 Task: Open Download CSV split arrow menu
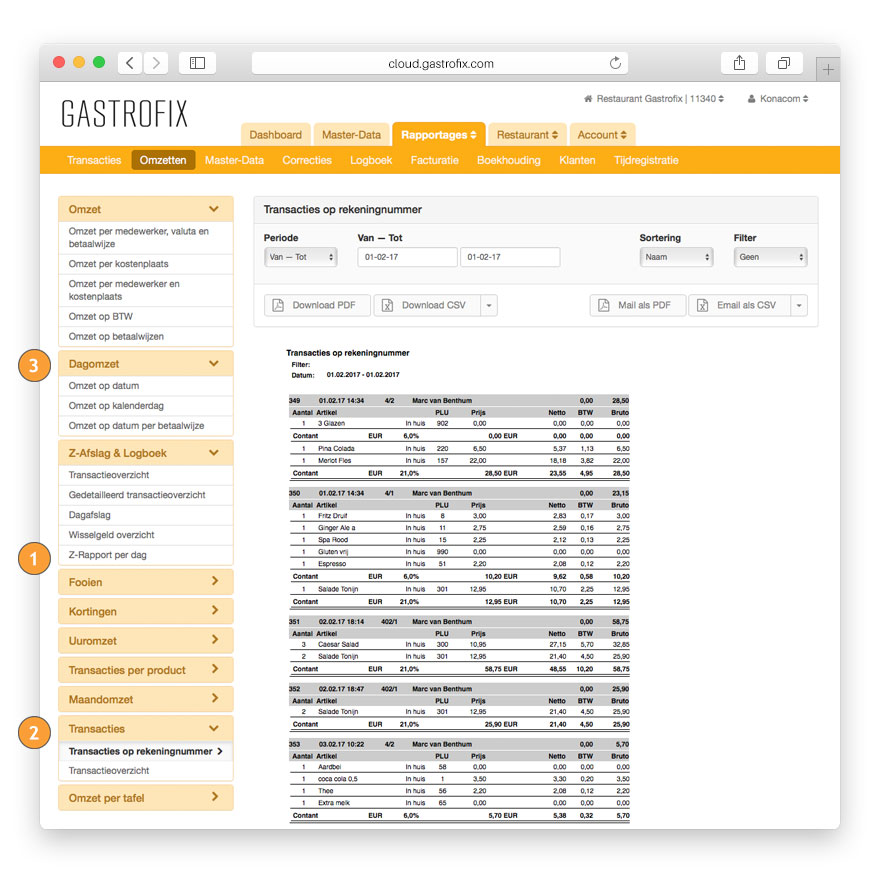(488, 305)
